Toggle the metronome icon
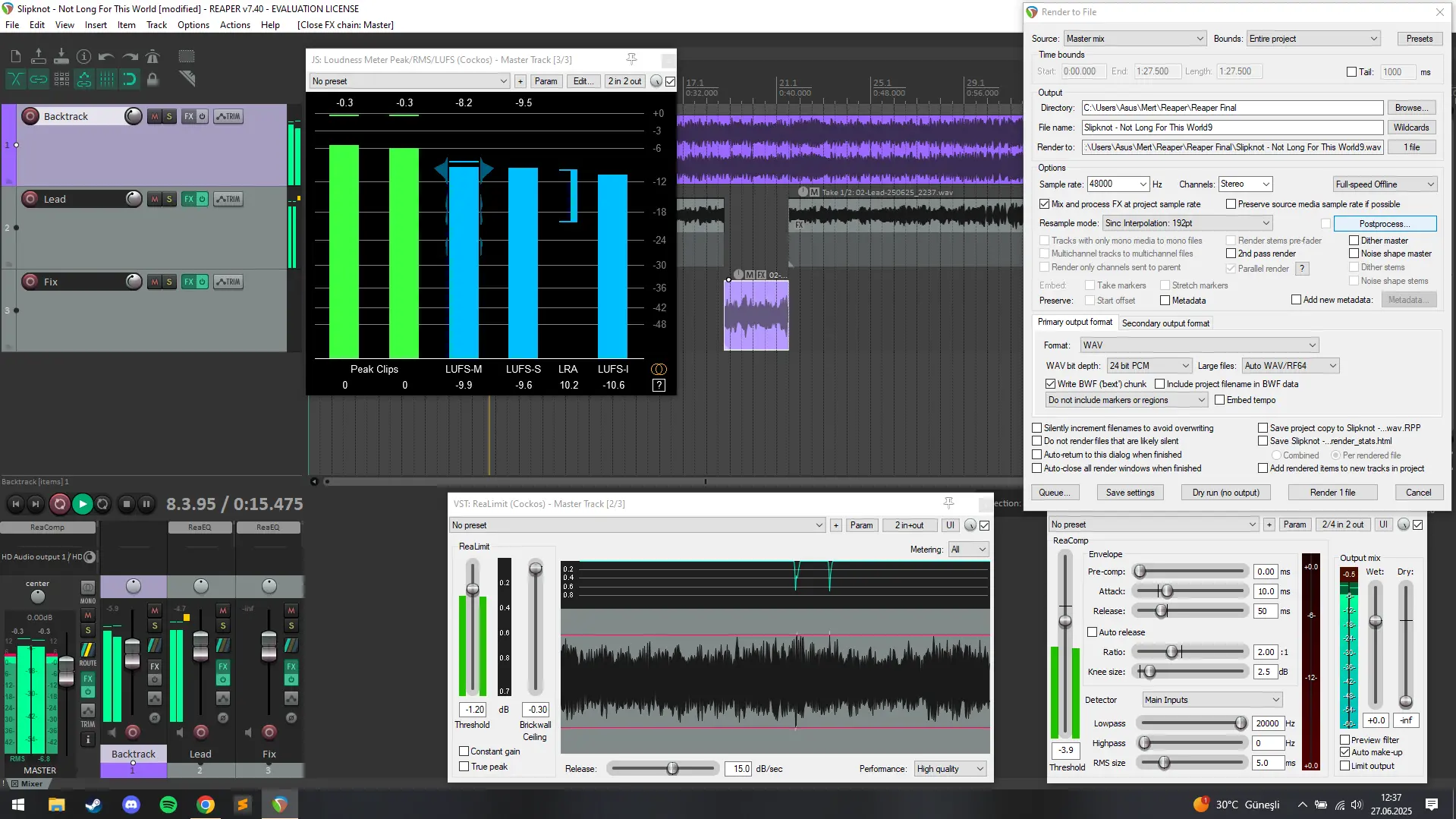 (153, 56)
